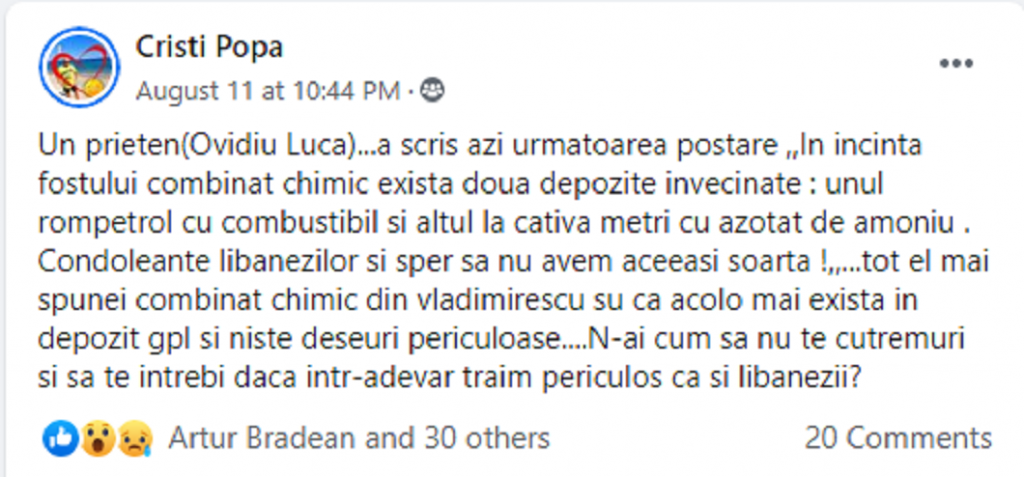Open the 20 Comments link
The width and height of the screenshot is (1024, 477).
coord(897,437)
